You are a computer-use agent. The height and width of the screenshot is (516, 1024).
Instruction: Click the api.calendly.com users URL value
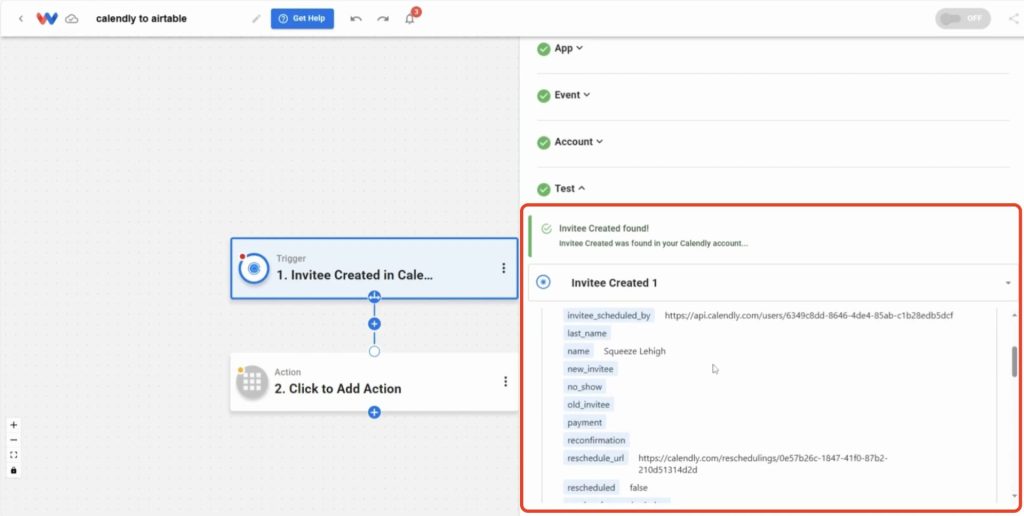click(808, 315)
